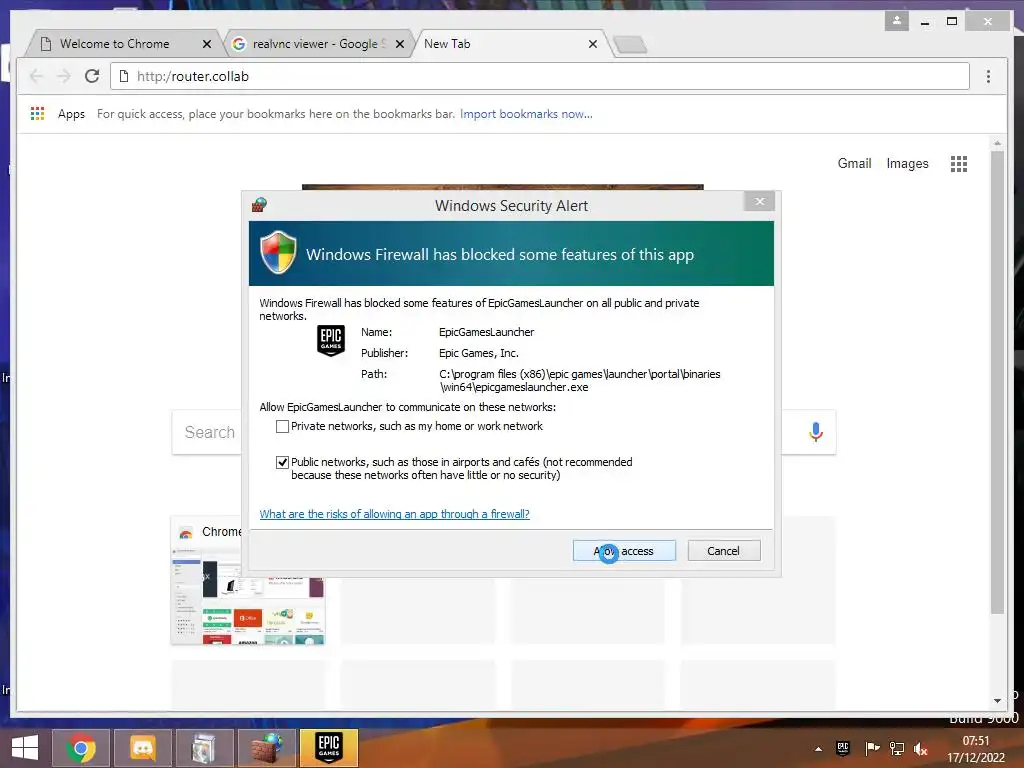1024x768 pixels.
Task: Open the network tray icon
Action: point(897,748)
